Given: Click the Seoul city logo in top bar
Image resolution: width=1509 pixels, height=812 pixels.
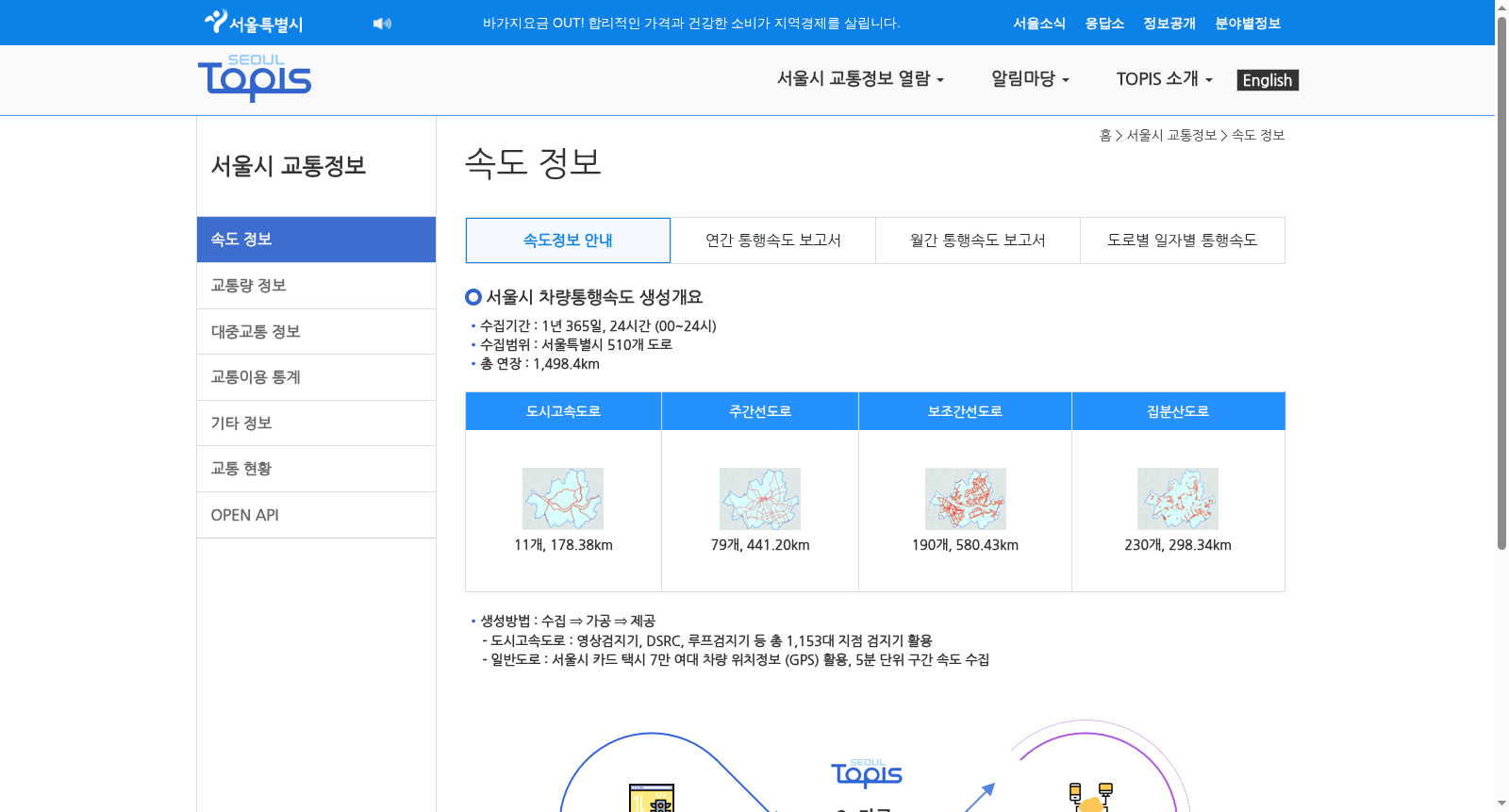Looking at the screenshot, I should pyautogui.click(x=254, y=23).
